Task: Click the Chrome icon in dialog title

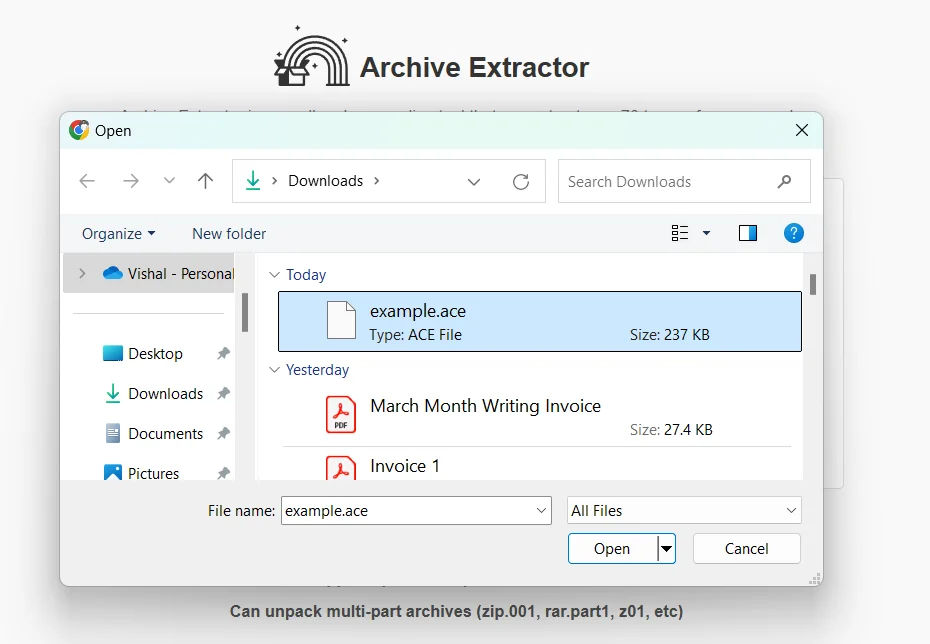Action: click(79, 130)
